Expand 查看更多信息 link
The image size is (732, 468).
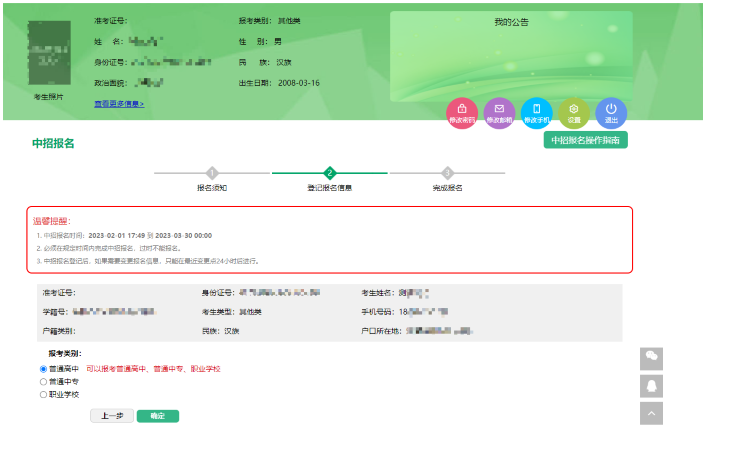coord(119,103)
